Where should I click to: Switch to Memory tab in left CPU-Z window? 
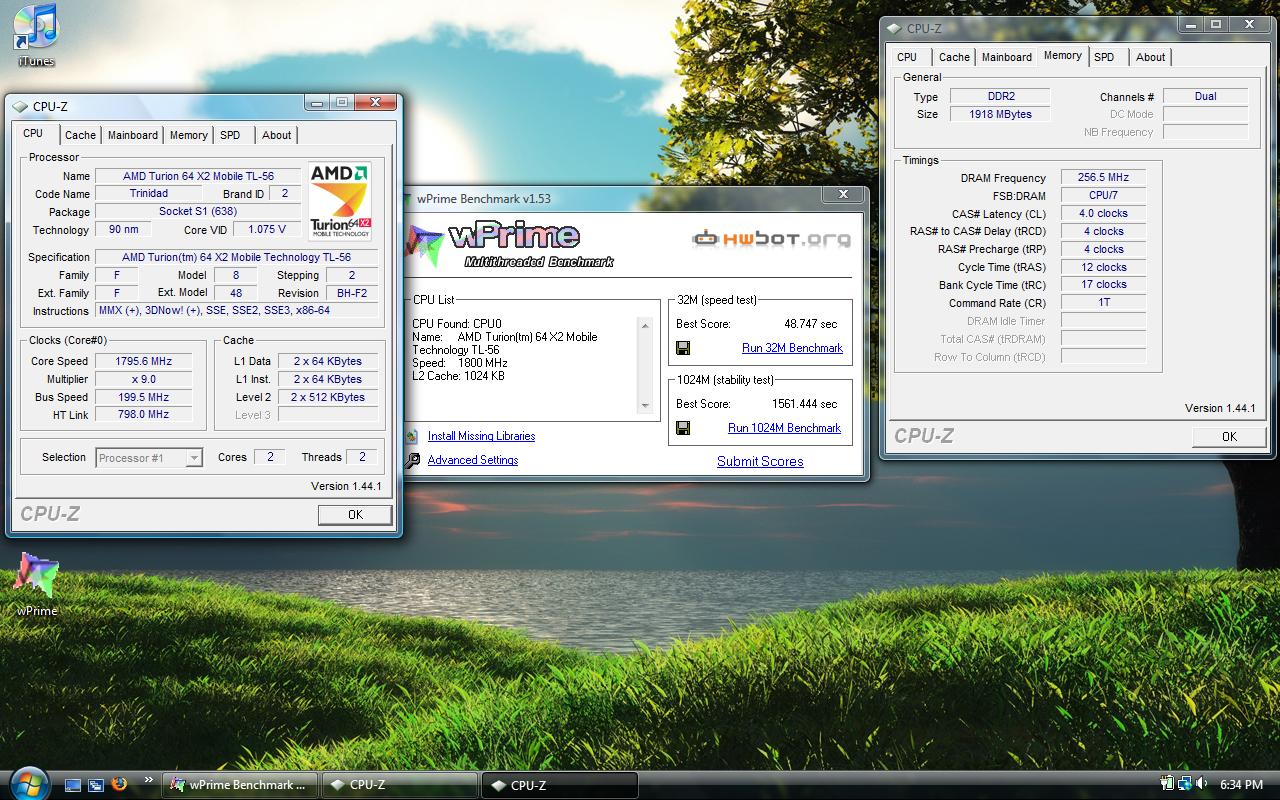pyautogui.click(x=188, y=136)
